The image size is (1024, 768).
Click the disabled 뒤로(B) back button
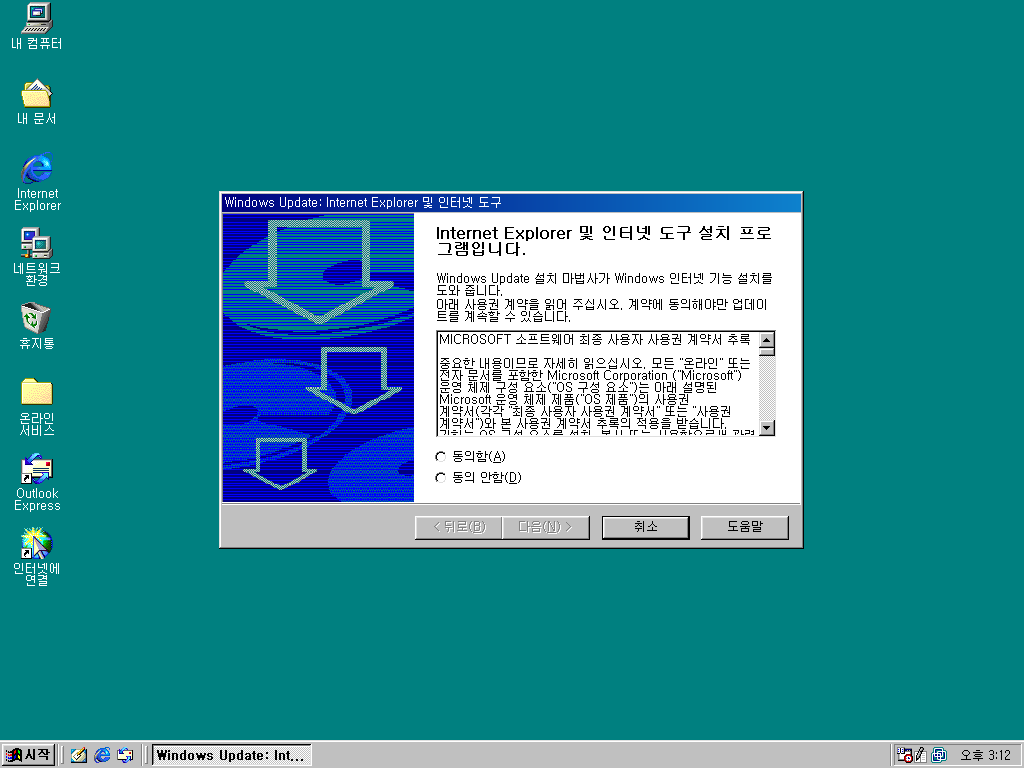click(x=458, y=527)
